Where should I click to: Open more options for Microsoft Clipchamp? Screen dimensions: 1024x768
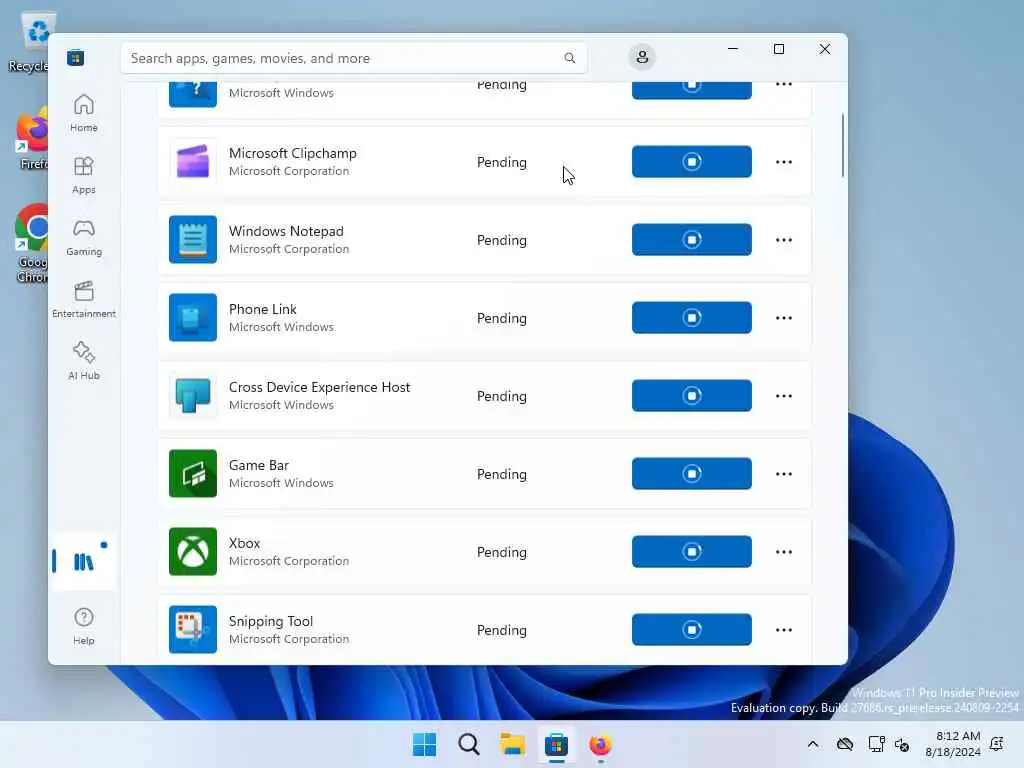784,162
